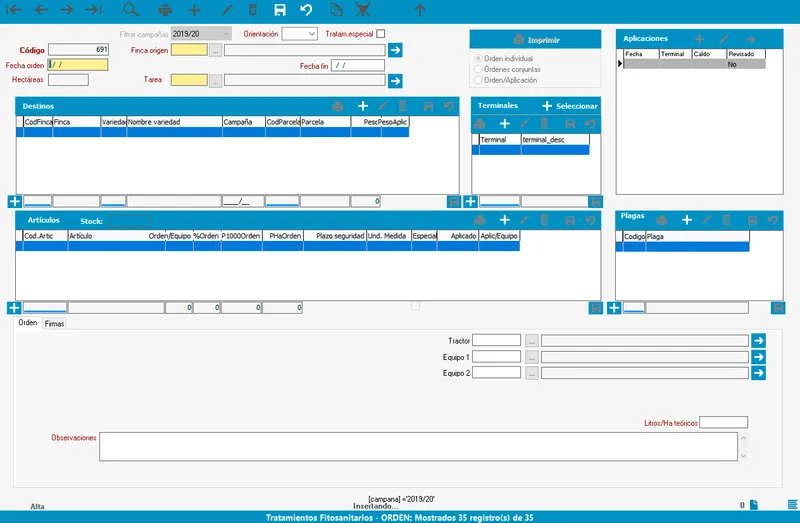Click blue arrow beside Equipo 2 field
Viewport: 800px width, 523px height.
pos(759,373)
